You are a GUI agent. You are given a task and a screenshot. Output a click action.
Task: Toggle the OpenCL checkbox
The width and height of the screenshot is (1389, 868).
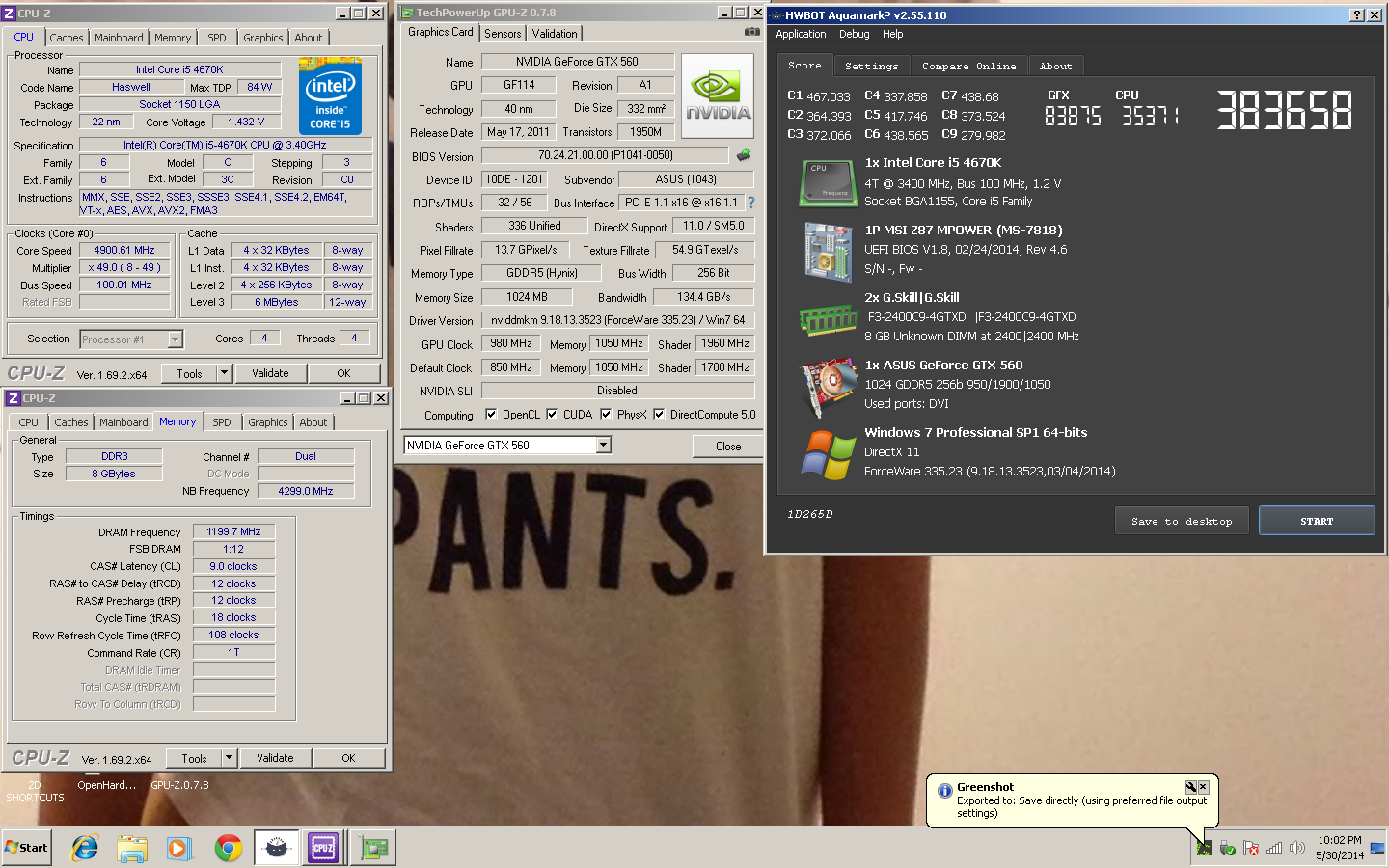pyautogui.click(x=491, y=415)
